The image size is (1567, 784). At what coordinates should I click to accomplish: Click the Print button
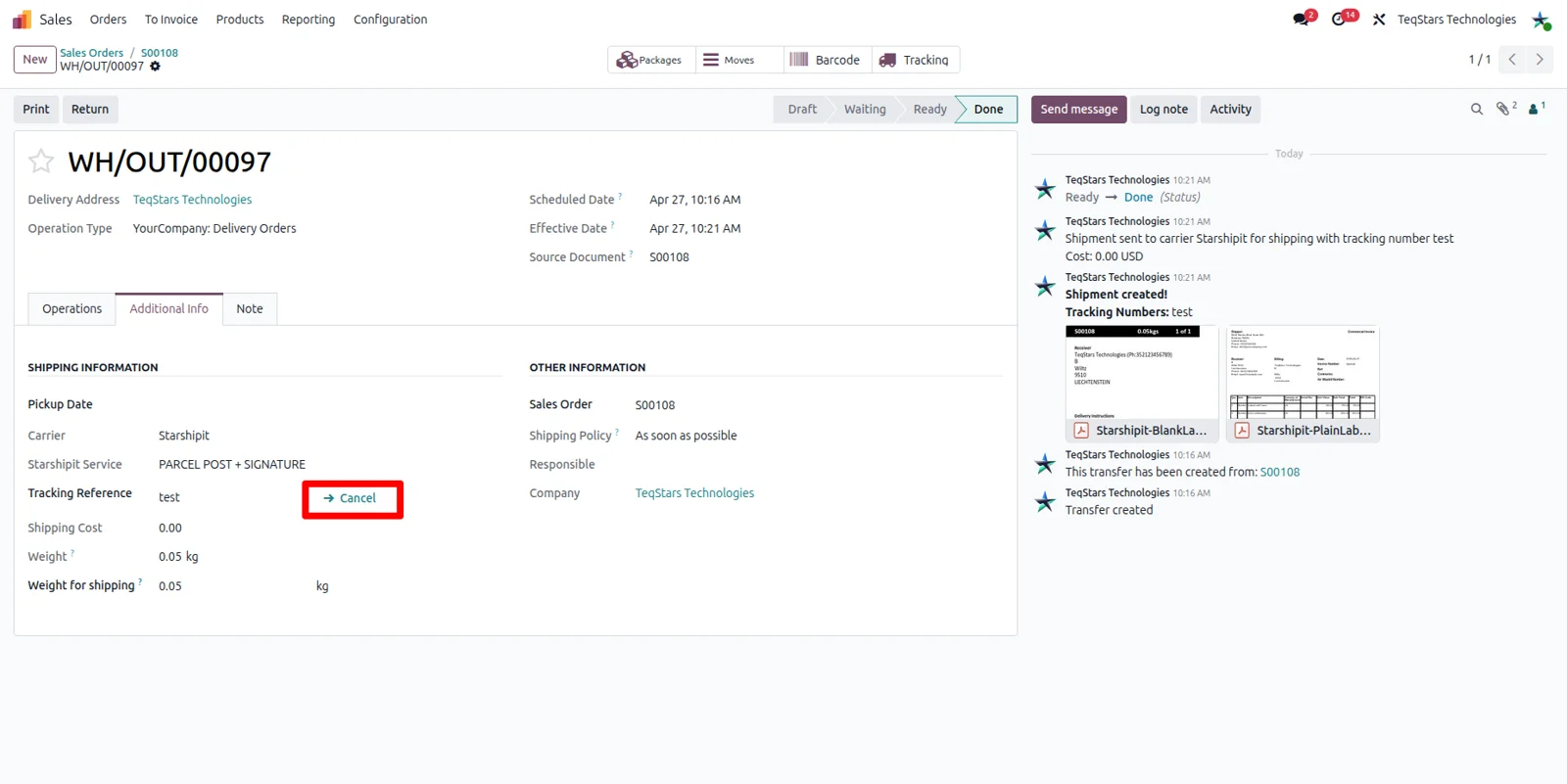[36, 110]
